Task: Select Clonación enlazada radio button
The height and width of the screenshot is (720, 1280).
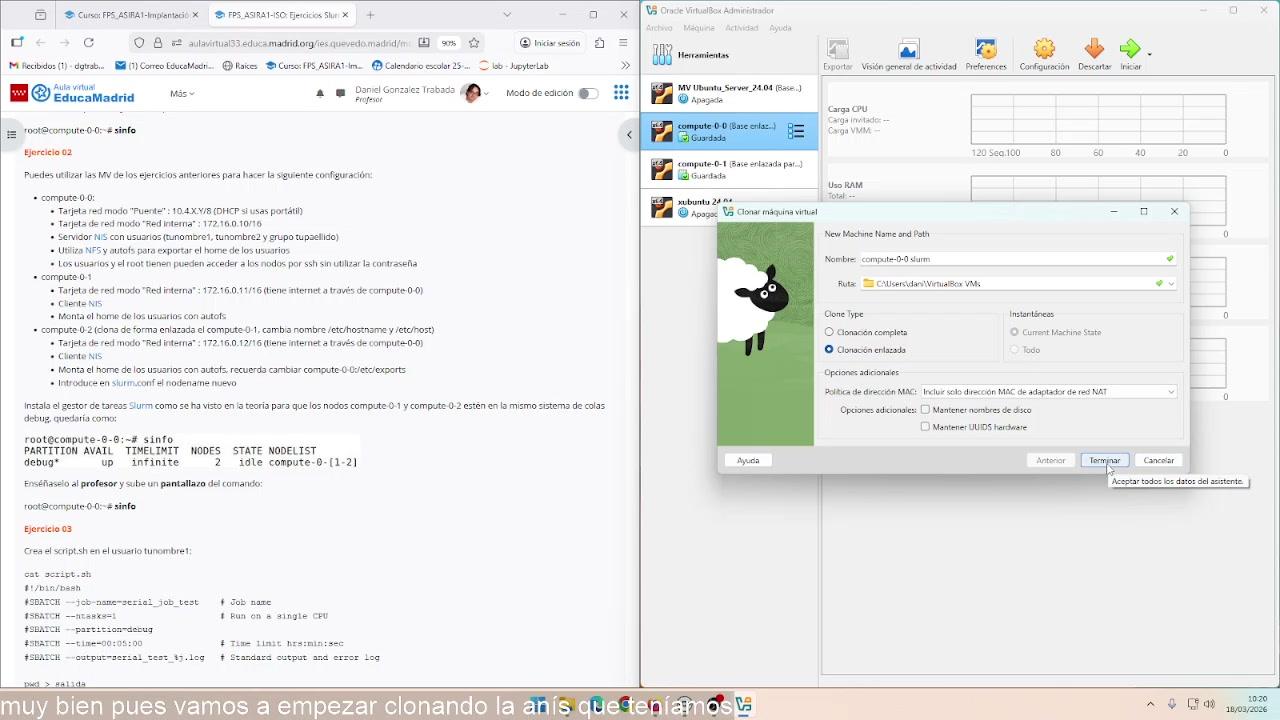Action: 829,350
